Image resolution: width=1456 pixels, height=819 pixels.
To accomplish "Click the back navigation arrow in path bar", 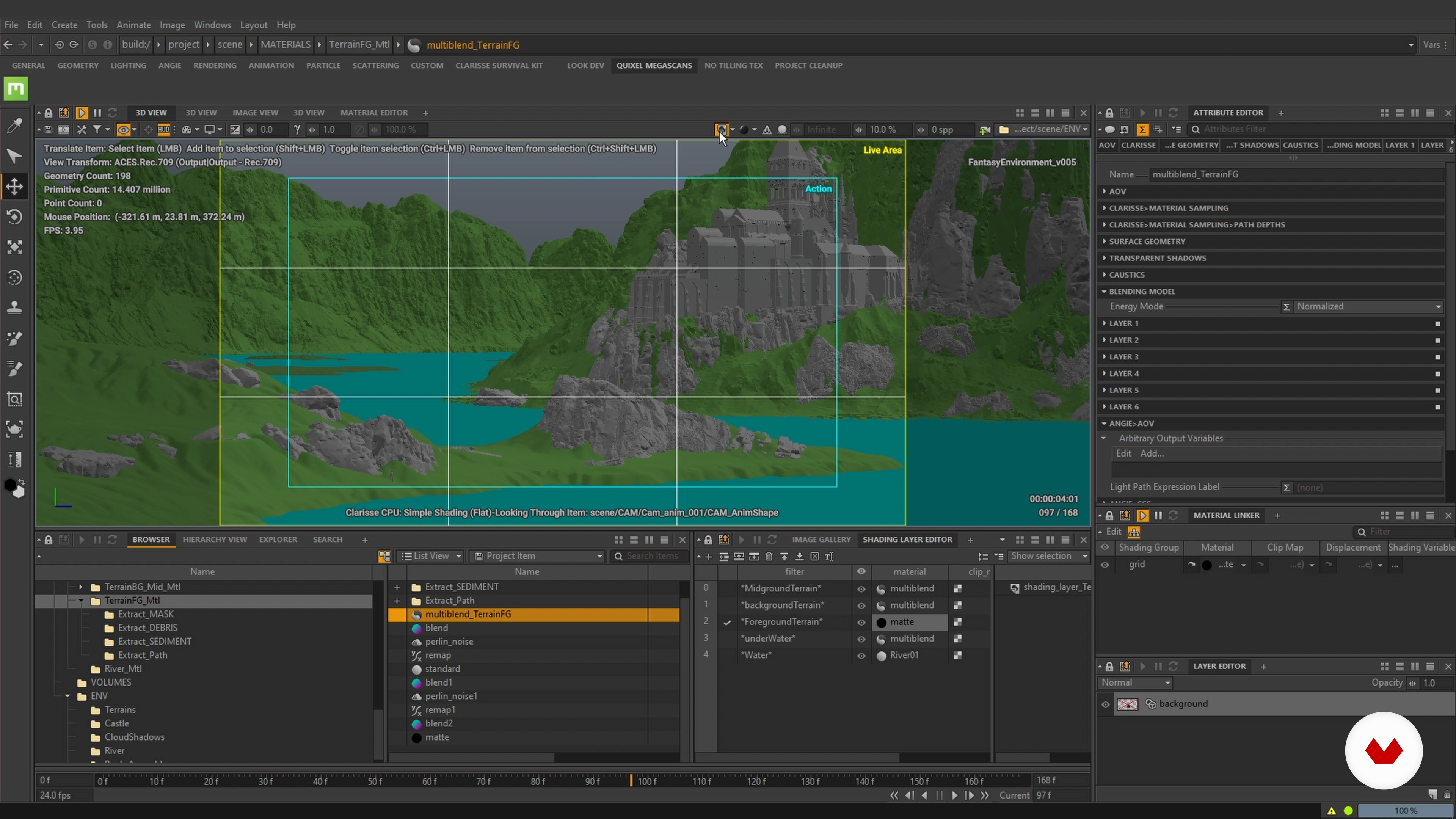I will click(x=8, y=45).
